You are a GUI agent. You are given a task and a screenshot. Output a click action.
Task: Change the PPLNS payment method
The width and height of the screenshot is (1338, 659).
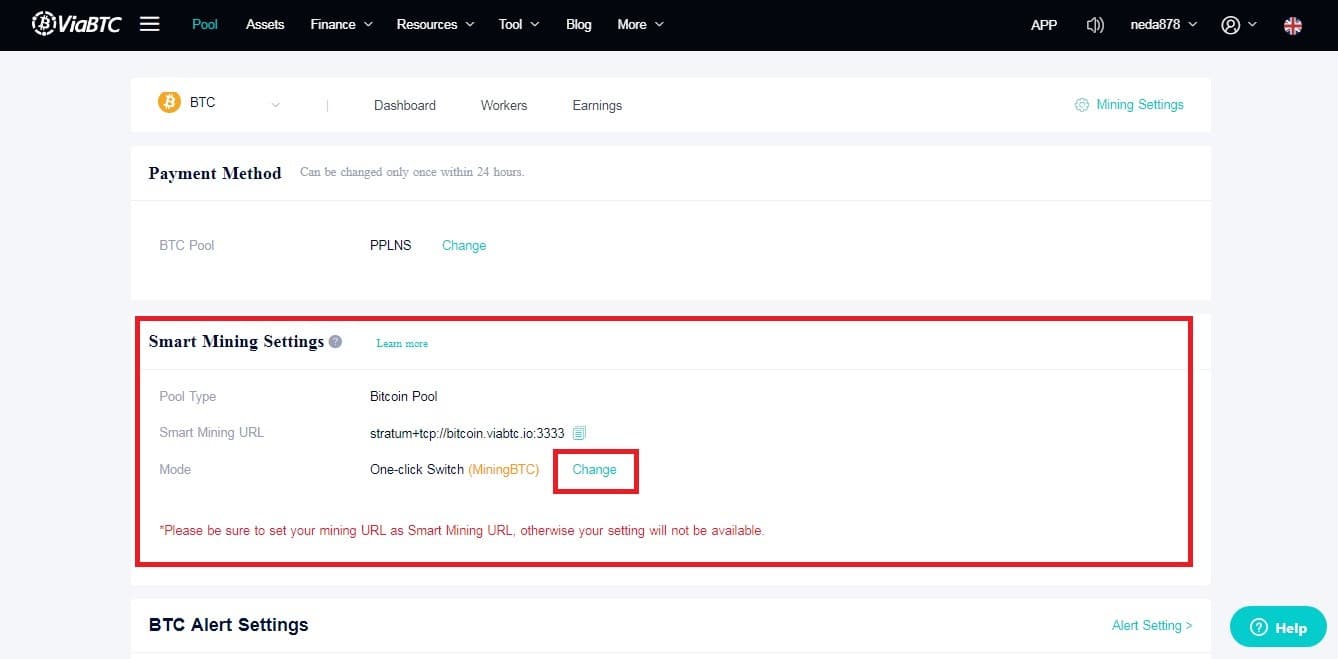click(x=464, y=245)
